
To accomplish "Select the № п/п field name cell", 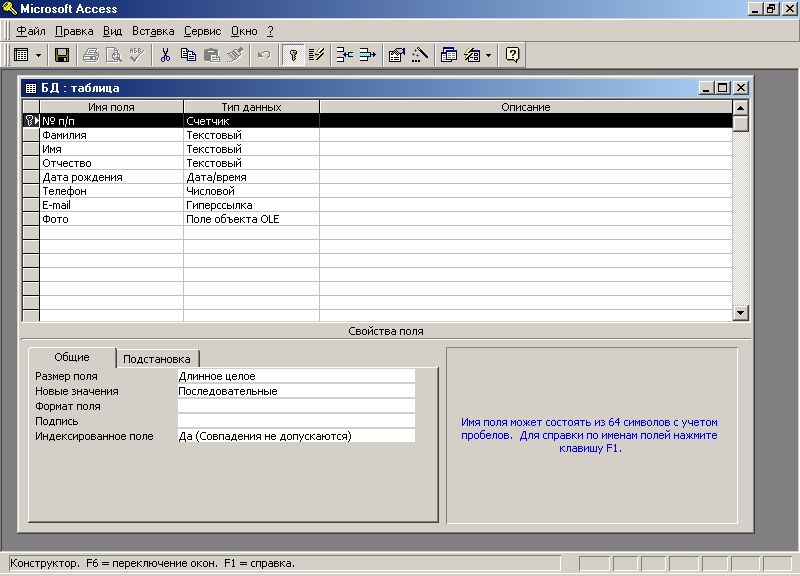I will 111,121.
